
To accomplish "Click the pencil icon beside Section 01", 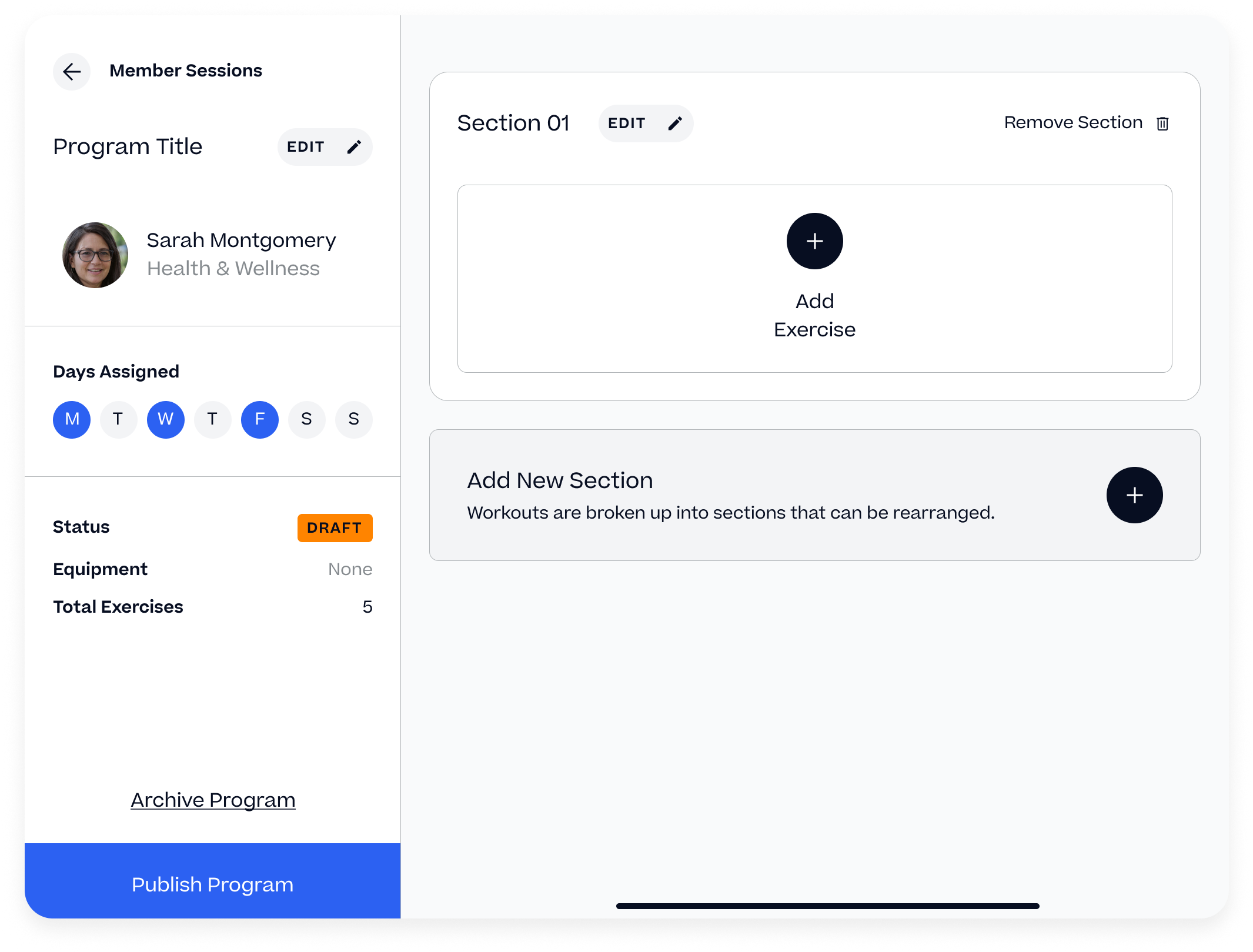I will [x=674, y=123].
